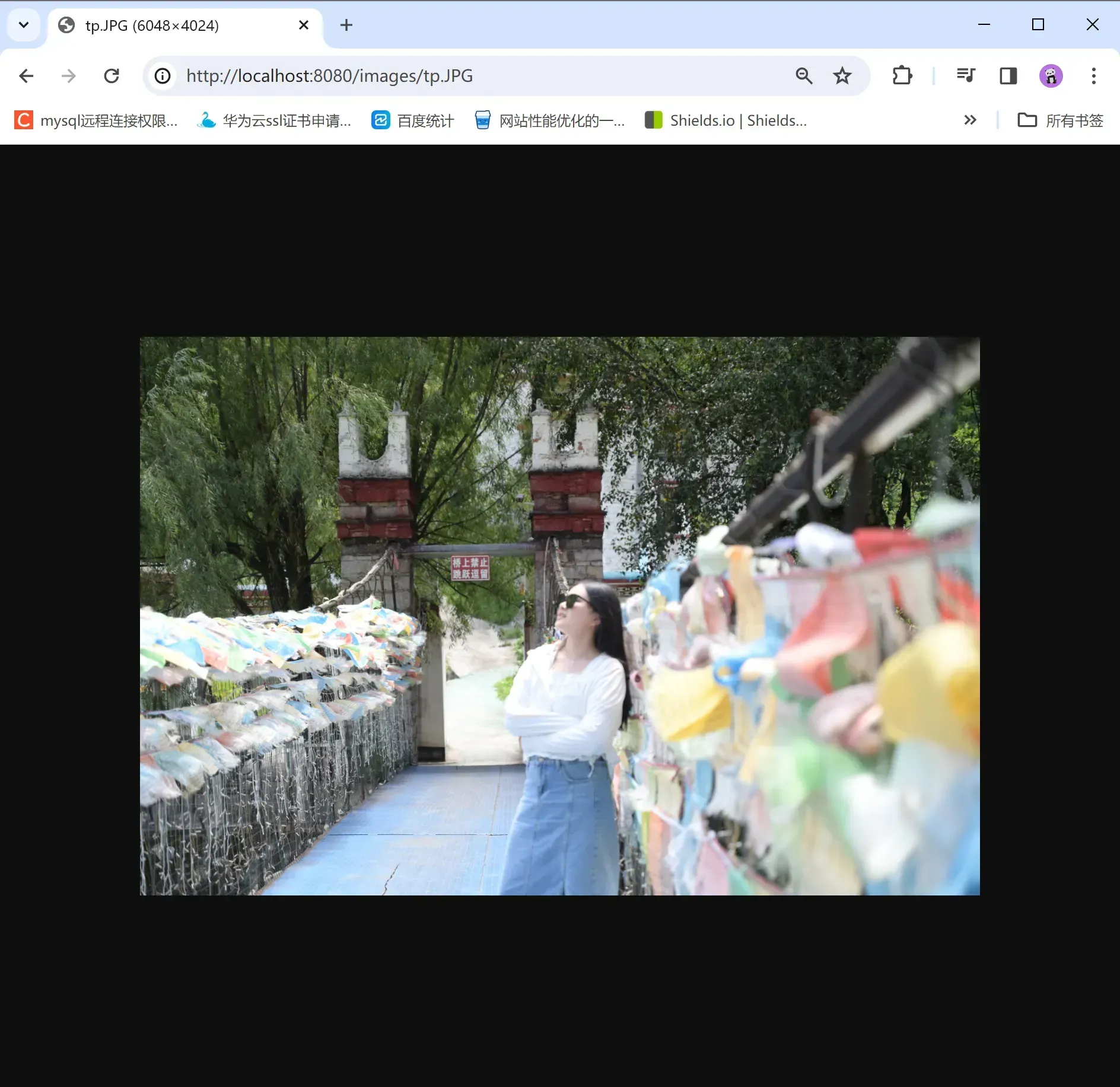Click the back navigation arrow
This screenshot has width=1120, height=1087.
point(26,76)
